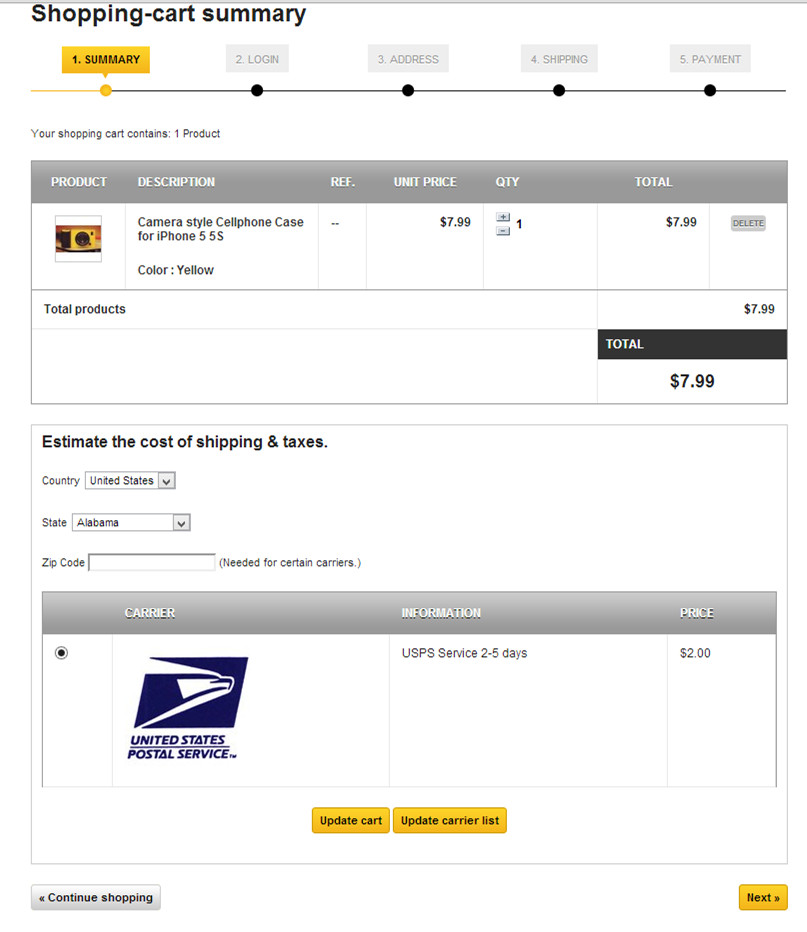This screenshot has height=932, width=807.
Task: Open the Country dropdown
Action: coord(130,480)
